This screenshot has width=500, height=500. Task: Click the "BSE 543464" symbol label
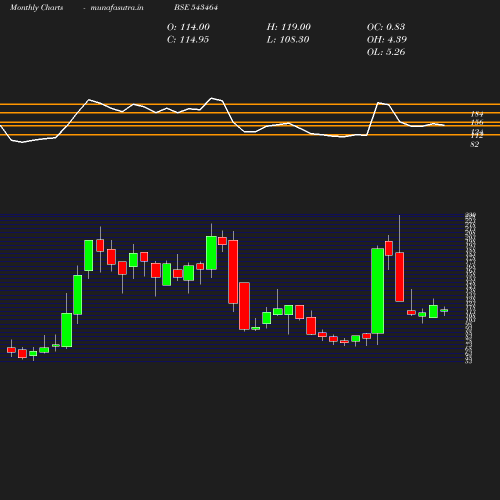pyautogui.click(x=196, y=7)
